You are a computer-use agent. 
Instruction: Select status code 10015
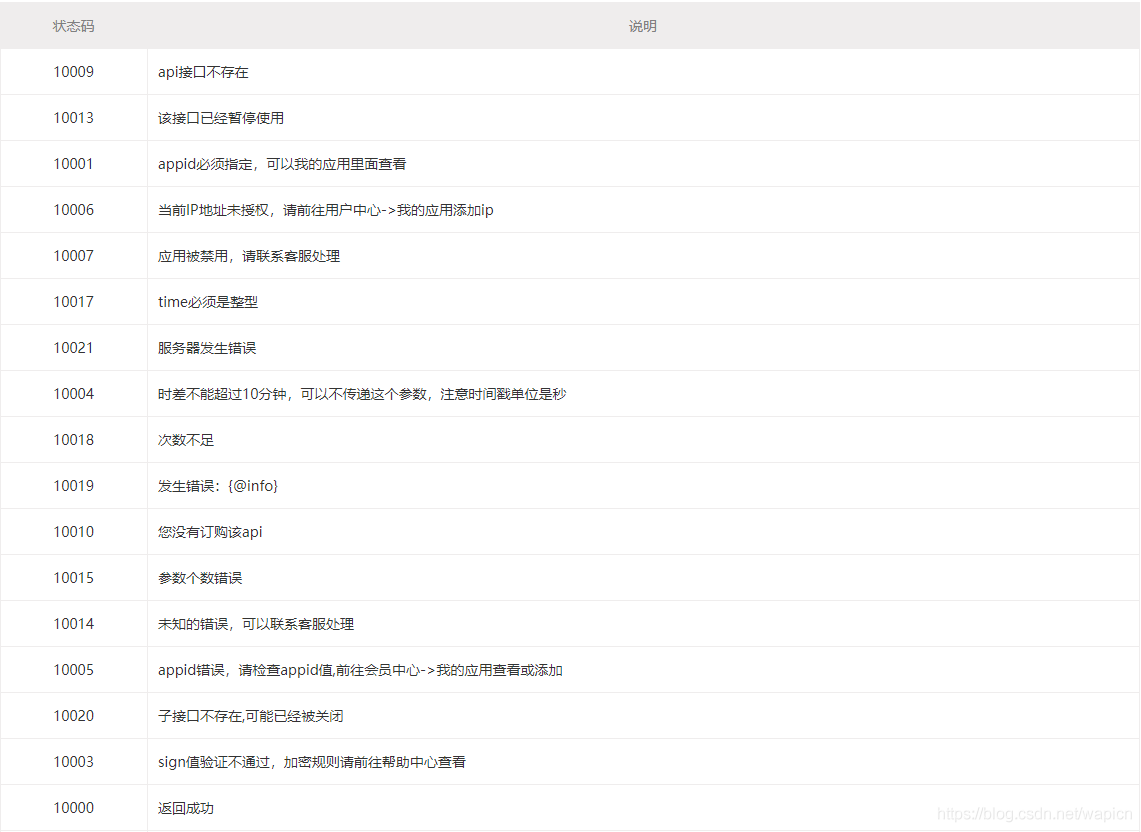pyautogui.click(x=73, y=577)
